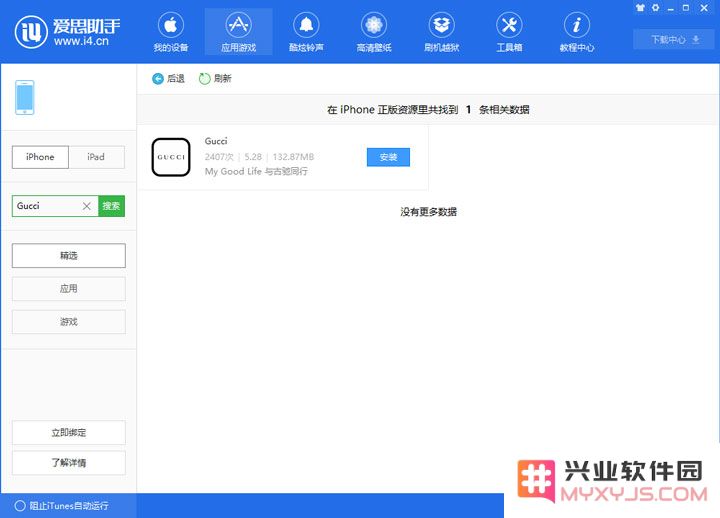
Task: Select the 应用 apps category
Action: 68,289
